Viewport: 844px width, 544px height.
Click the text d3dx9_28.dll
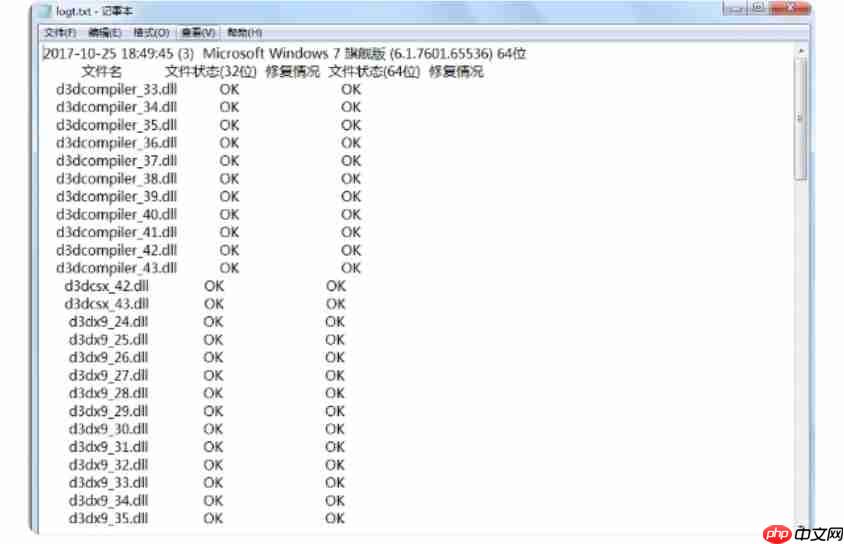point(108,393)
